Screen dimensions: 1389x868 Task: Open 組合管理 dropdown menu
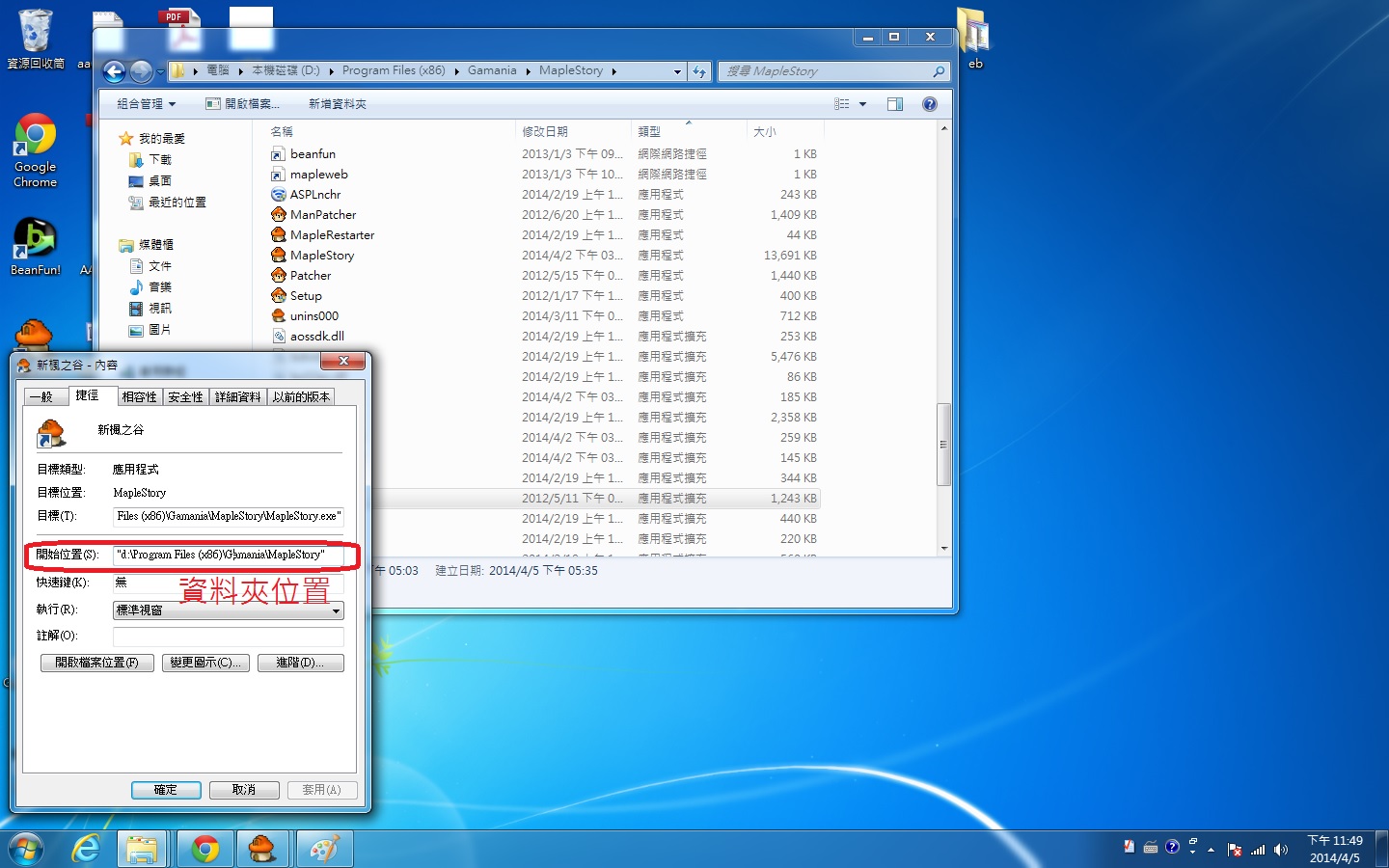tap(146, 104)
